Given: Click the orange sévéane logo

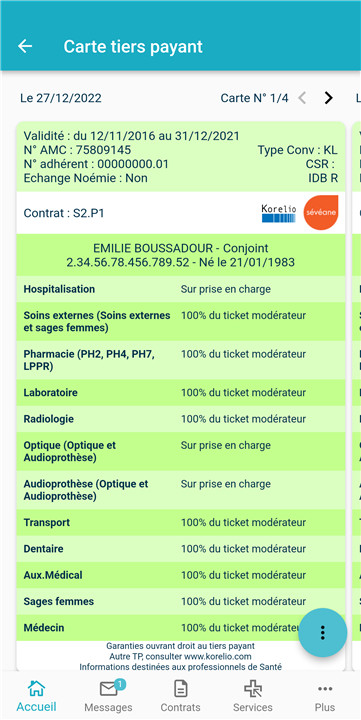Looking at the screenshot, I should (x=321, y=212).
